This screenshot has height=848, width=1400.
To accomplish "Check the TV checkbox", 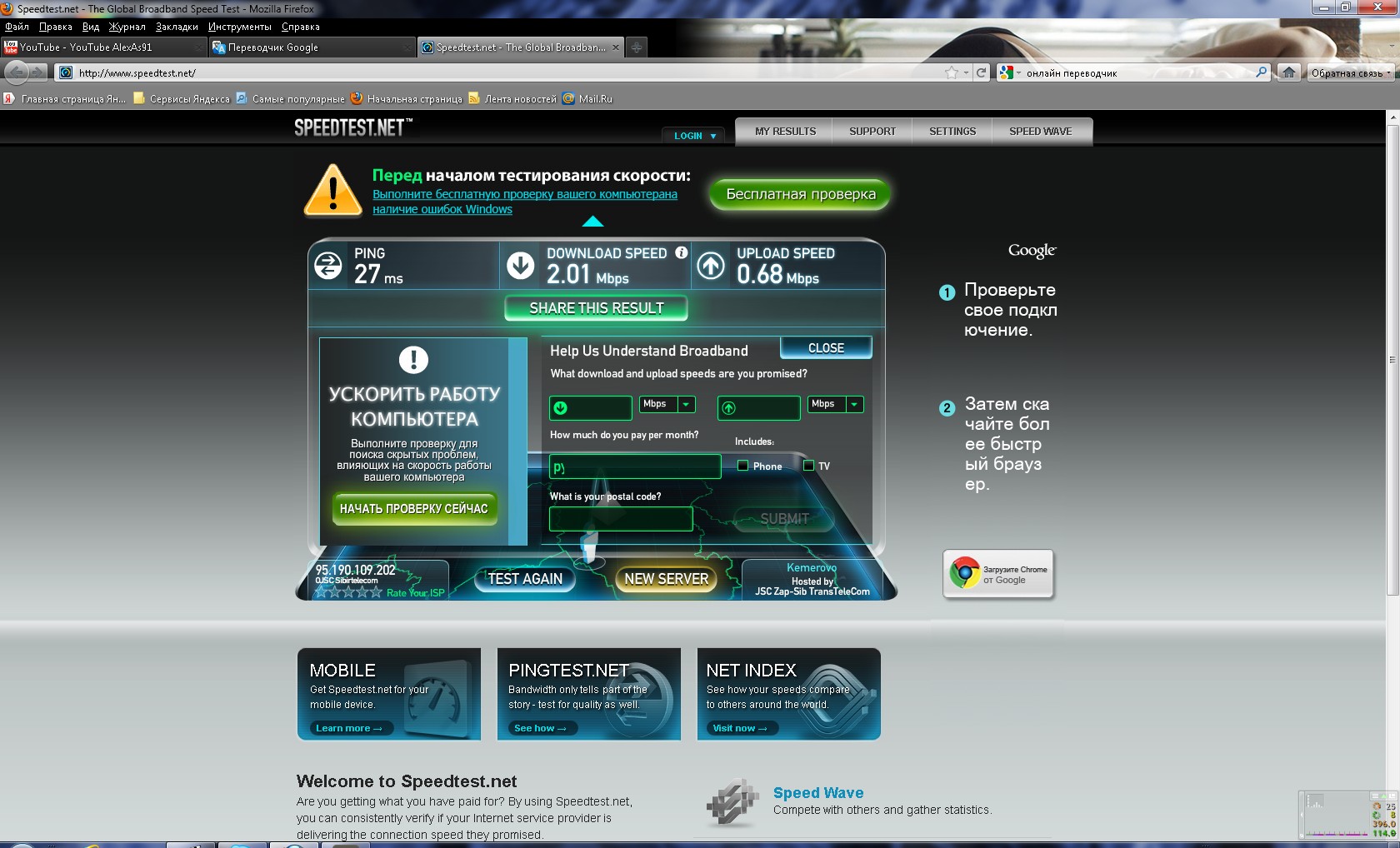I will coord(808,466).
